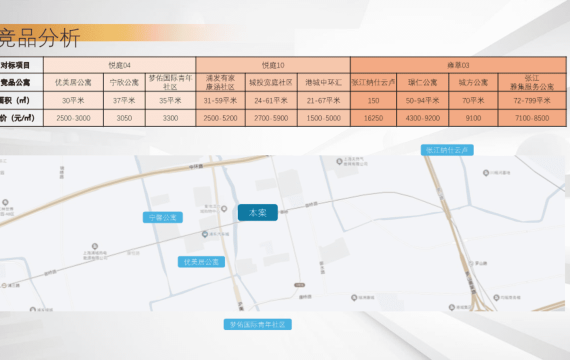Select the 港城中环汇 table cell
The width and height of the screenshot is (570, 360).
click(324, 83)
